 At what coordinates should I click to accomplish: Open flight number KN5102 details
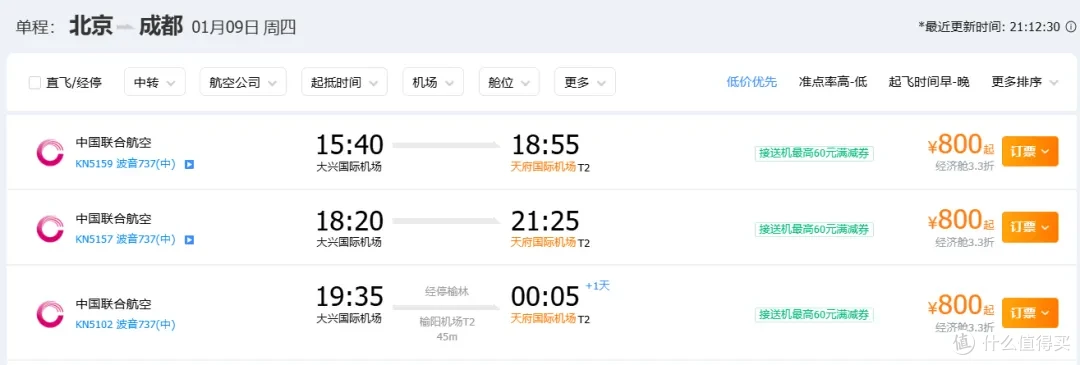coord(94,324)
